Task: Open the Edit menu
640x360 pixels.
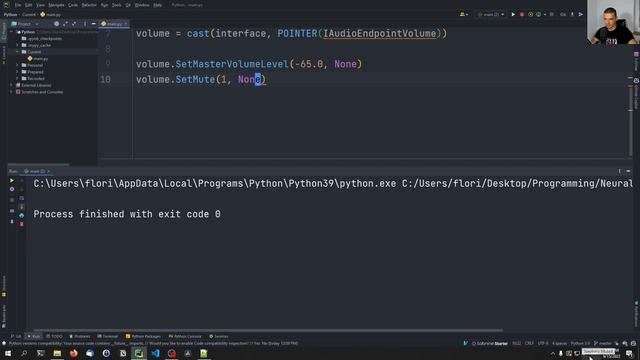Action: tap(29, 5)
